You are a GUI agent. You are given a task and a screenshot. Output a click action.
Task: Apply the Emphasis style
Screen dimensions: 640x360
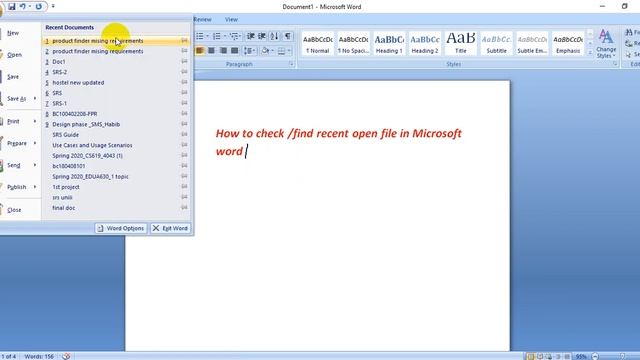[x=568, y=44]
